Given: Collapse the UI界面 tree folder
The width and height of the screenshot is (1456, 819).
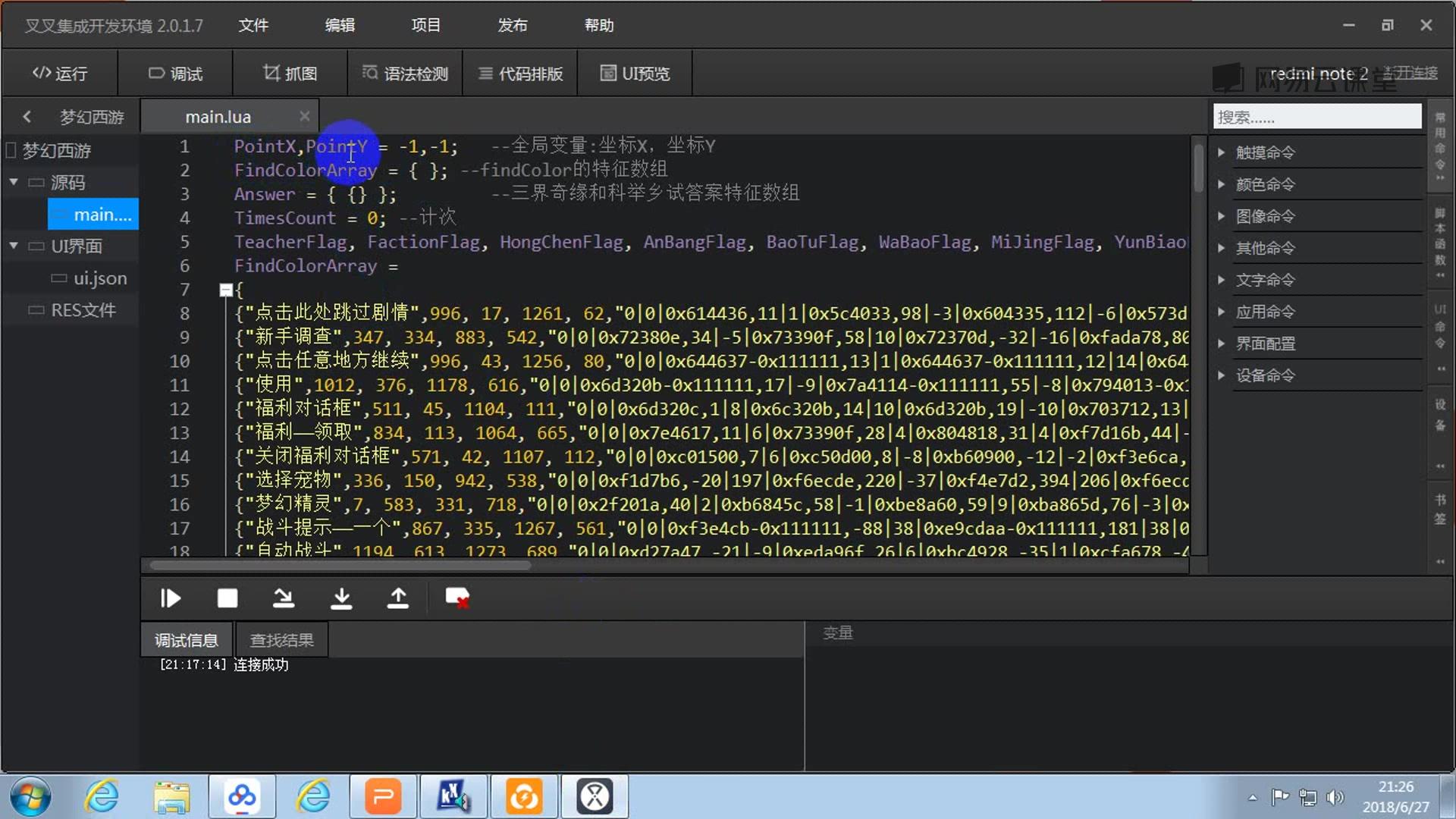Looking at the screenshot, I should [14, 246].
